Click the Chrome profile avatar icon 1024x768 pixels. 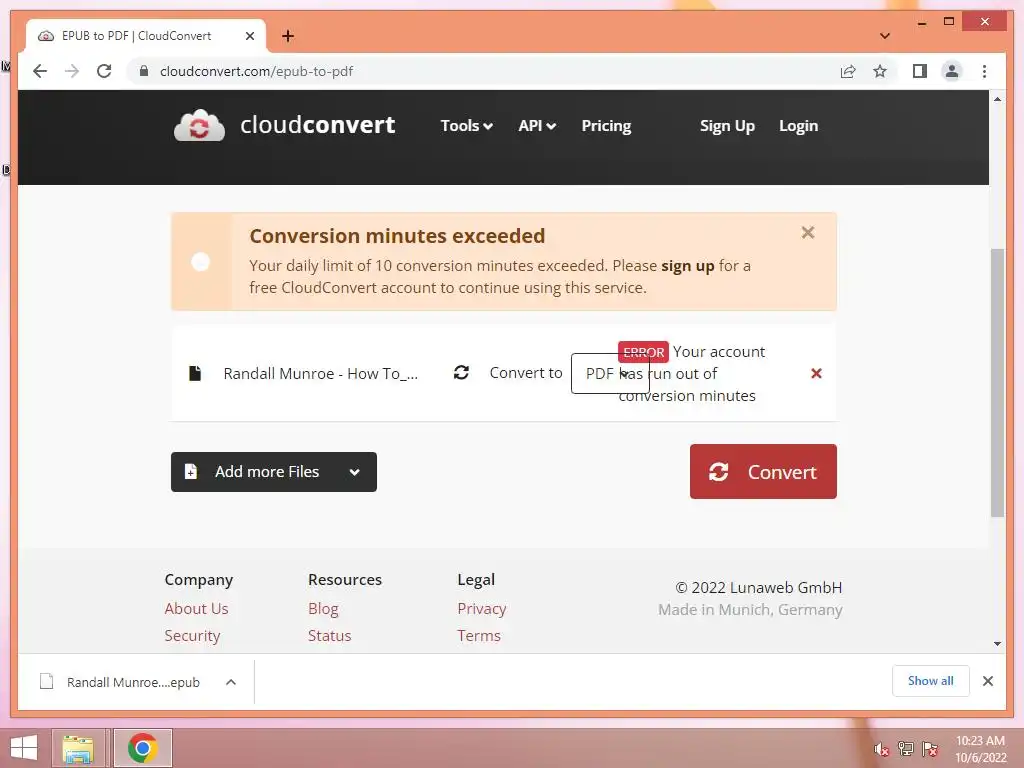point(952,71)
